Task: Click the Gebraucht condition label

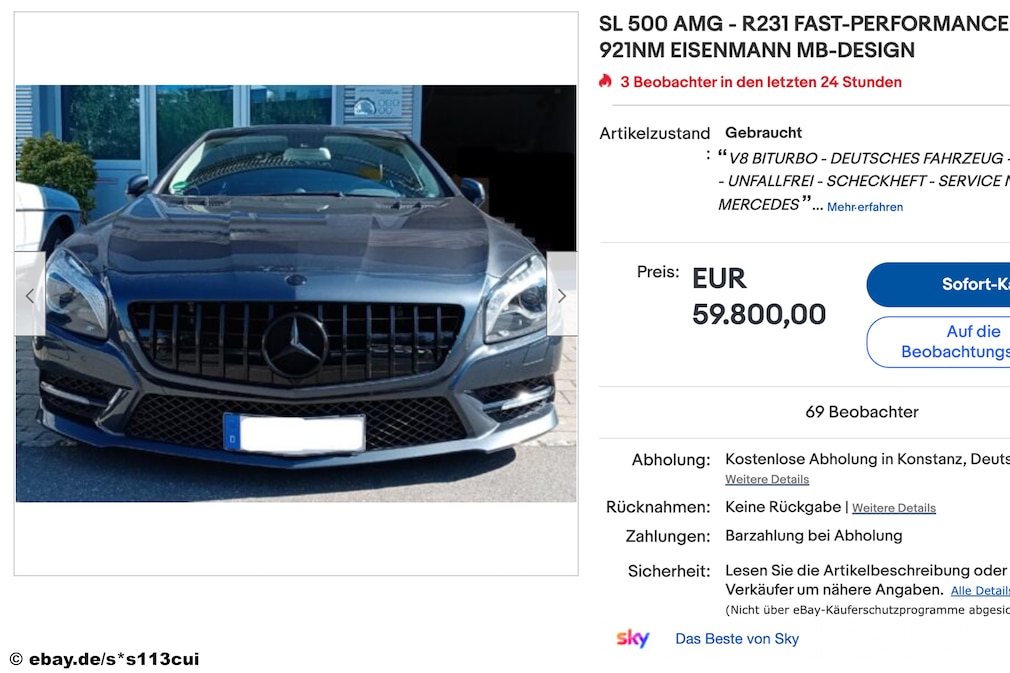Action: pyautogui.click(x=763, y=133)
